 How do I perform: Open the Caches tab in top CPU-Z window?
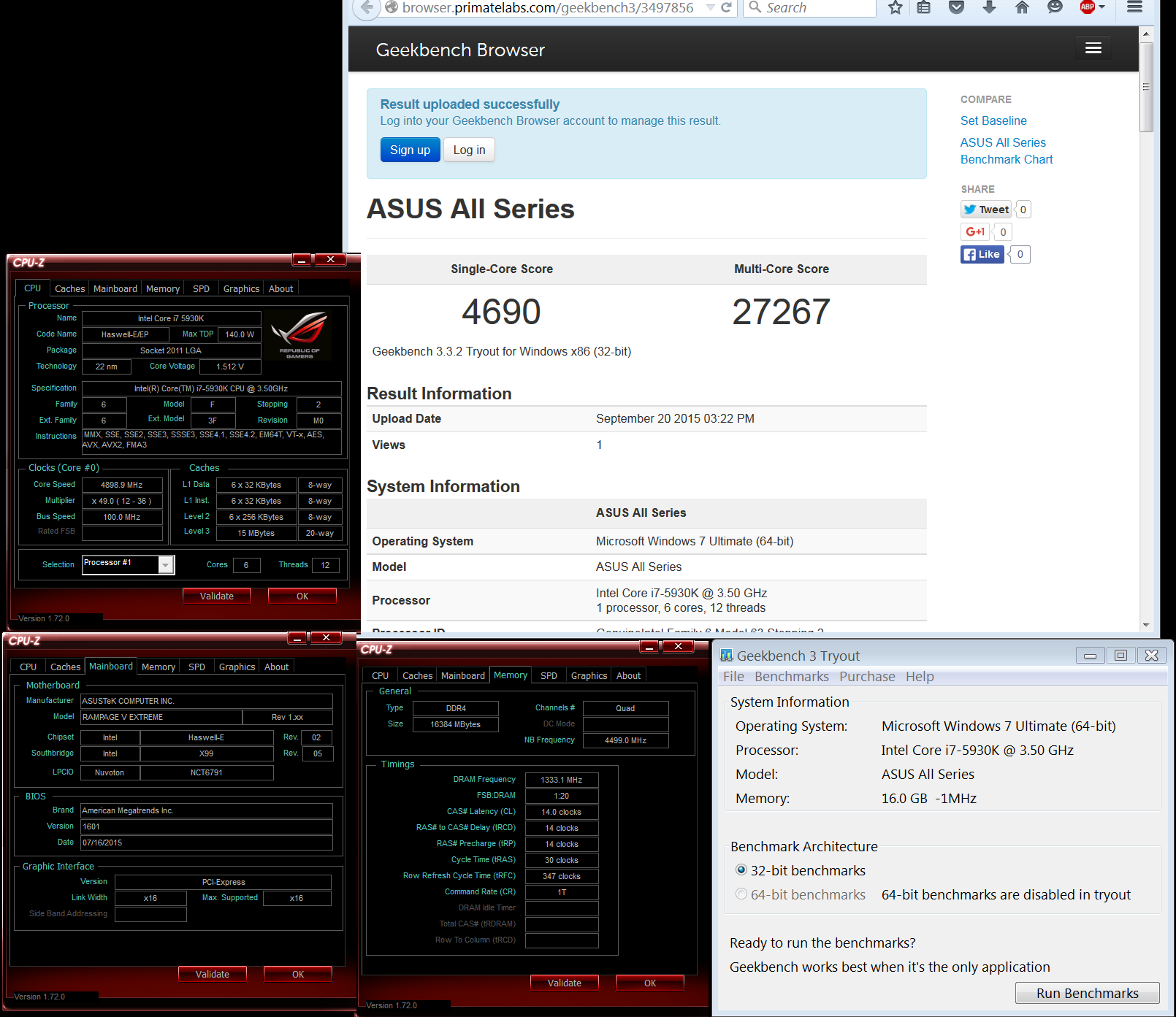click(69, 288)
